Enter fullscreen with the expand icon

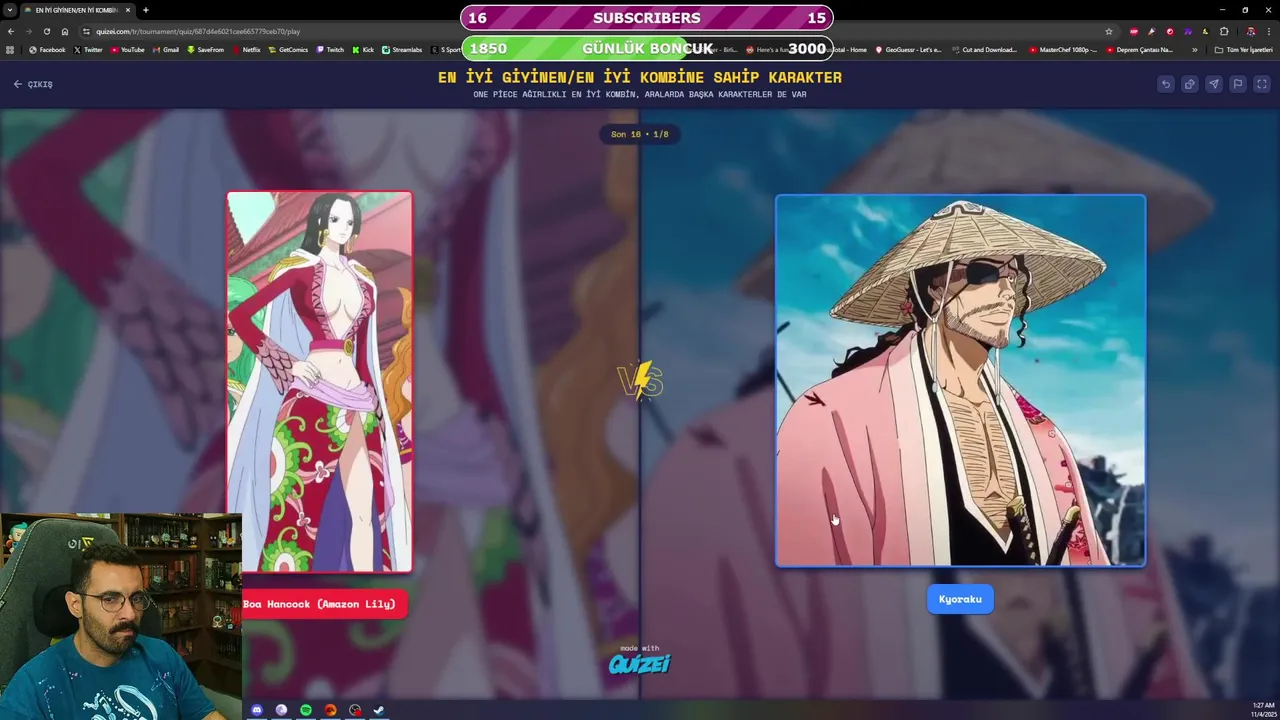[1262, 84]
